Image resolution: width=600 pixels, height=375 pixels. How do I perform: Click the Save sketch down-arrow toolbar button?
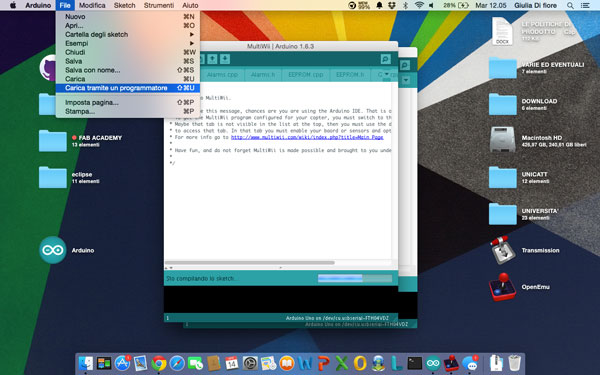225,59
